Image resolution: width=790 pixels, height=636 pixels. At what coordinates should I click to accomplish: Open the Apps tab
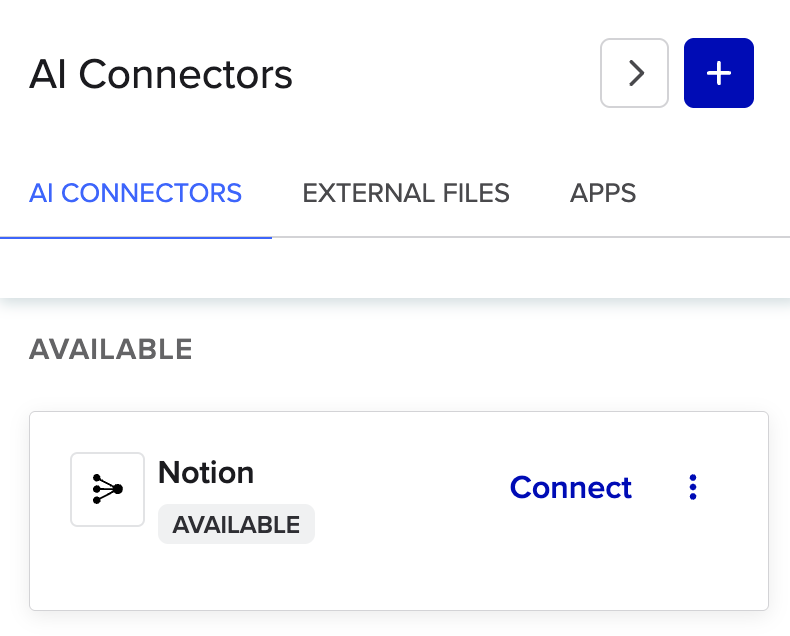[603, 193]
